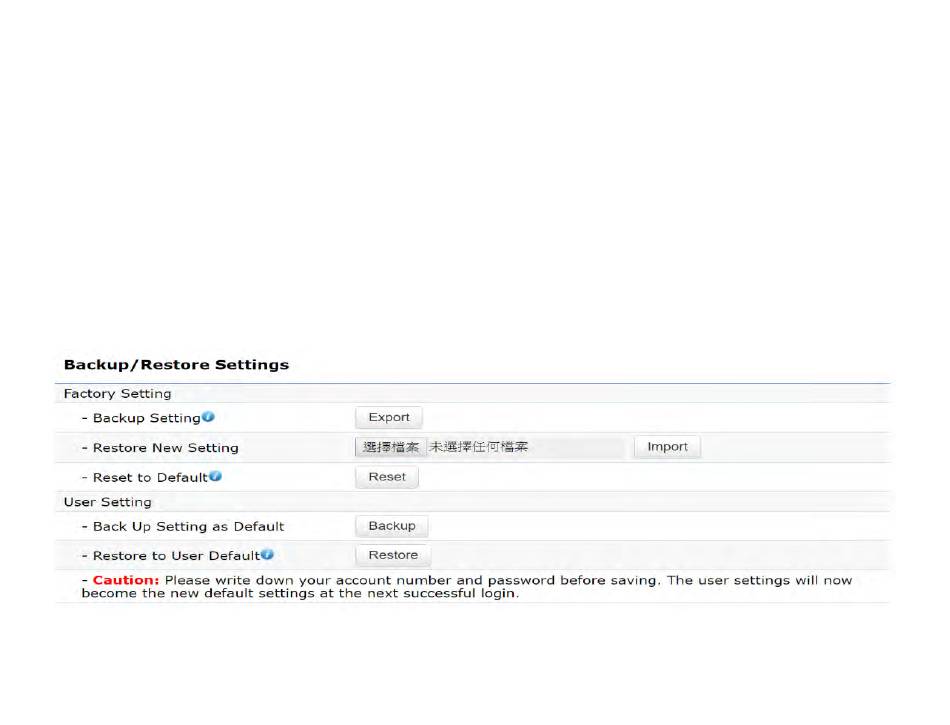Click info icon next to Reset to Default

pos(215,476)
